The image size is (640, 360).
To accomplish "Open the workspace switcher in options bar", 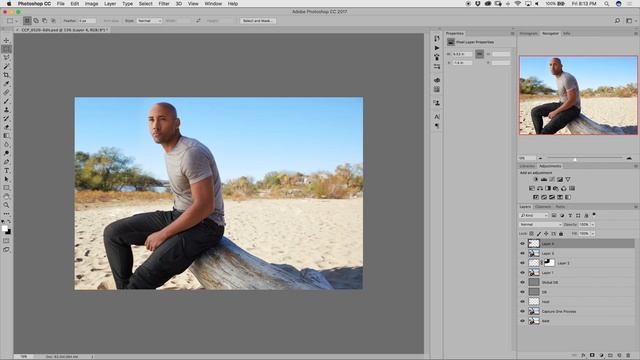I will pos(630,20).
